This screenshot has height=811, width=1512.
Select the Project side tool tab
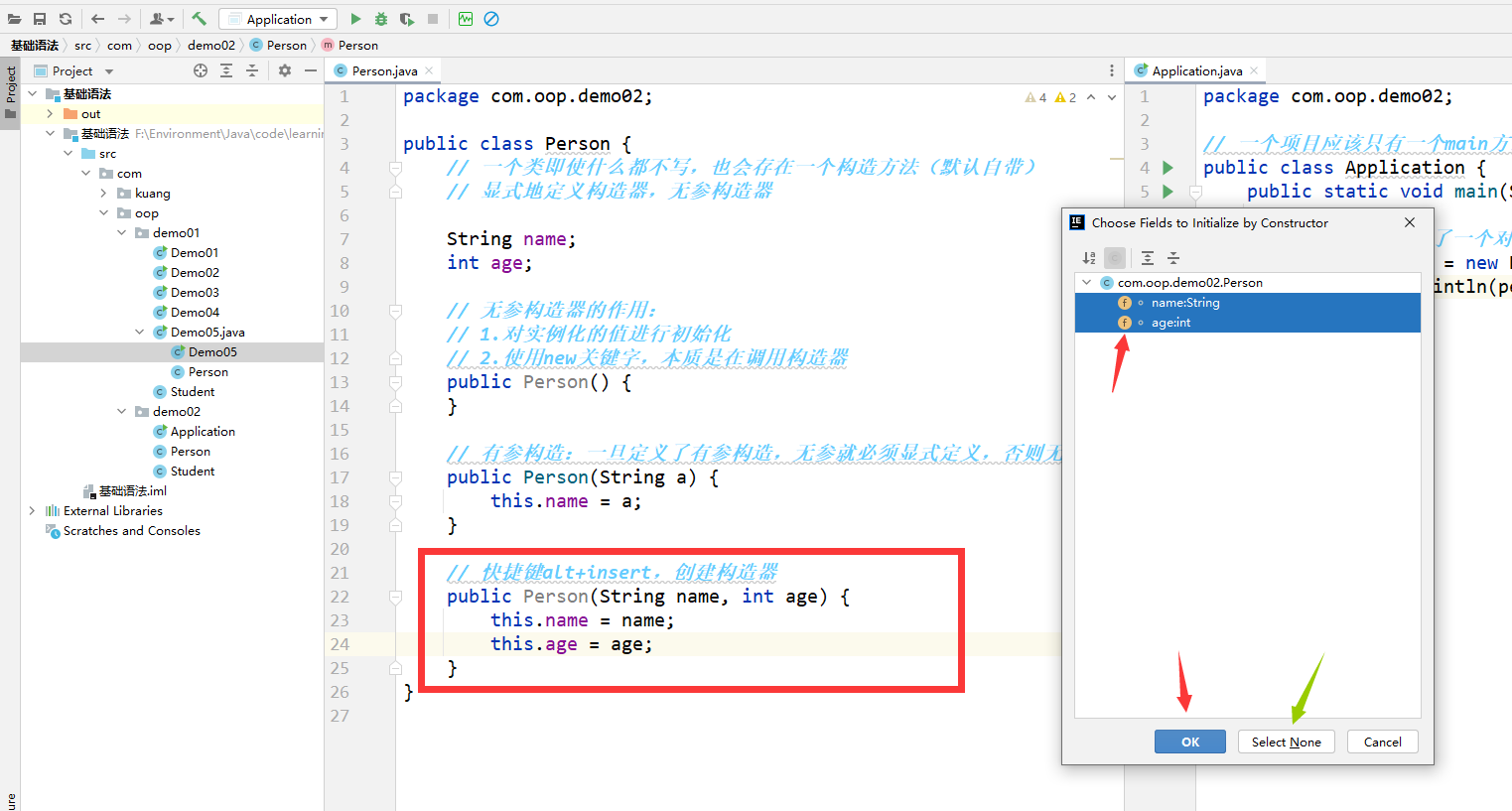11,92
